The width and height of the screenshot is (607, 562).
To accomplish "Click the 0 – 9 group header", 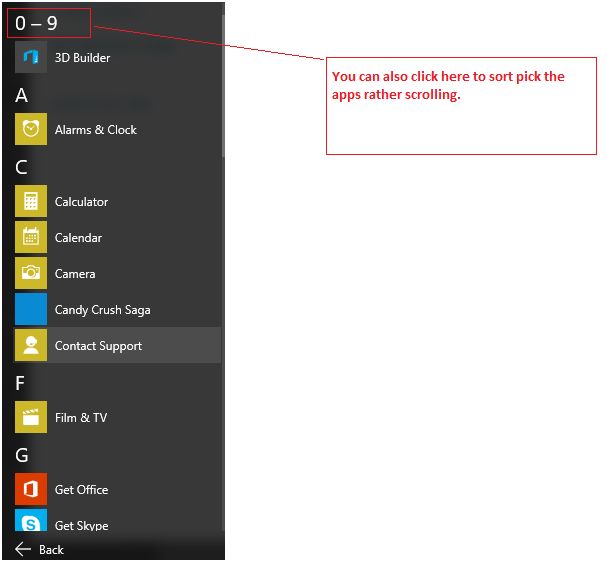I will 36,23.
